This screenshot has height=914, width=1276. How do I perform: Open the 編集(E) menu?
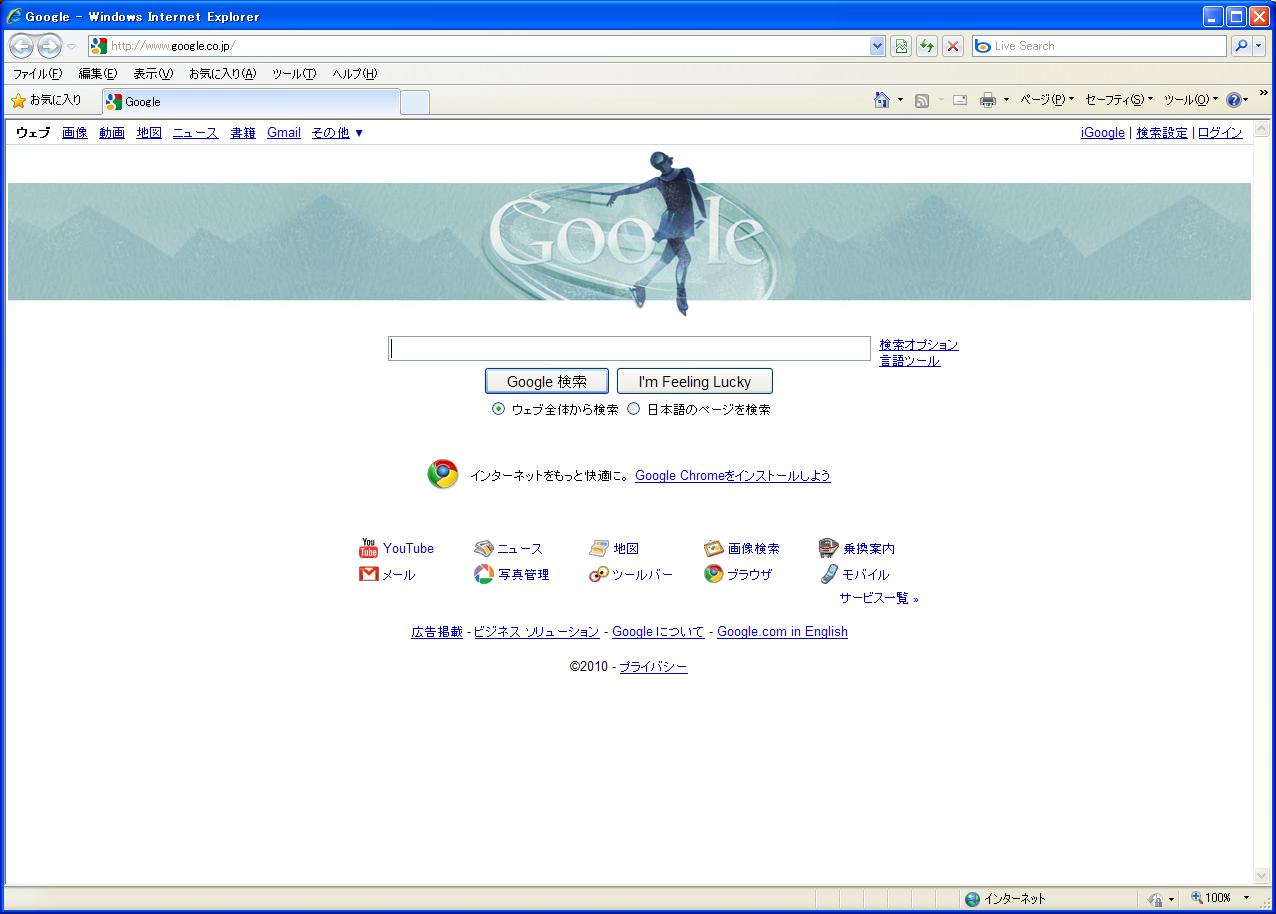98,74
